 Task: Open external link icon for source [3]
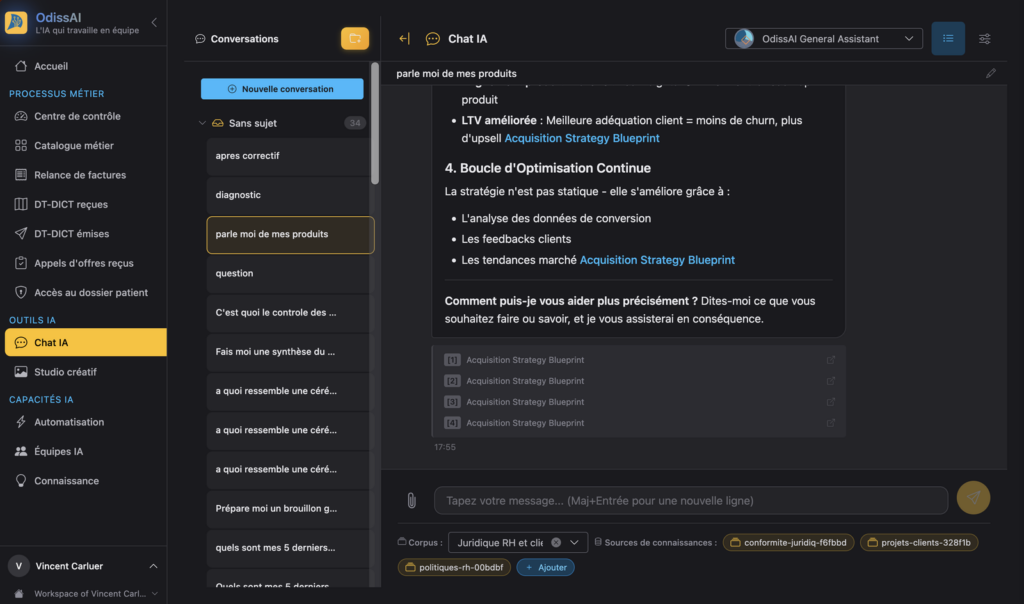[x=831, y=402]
